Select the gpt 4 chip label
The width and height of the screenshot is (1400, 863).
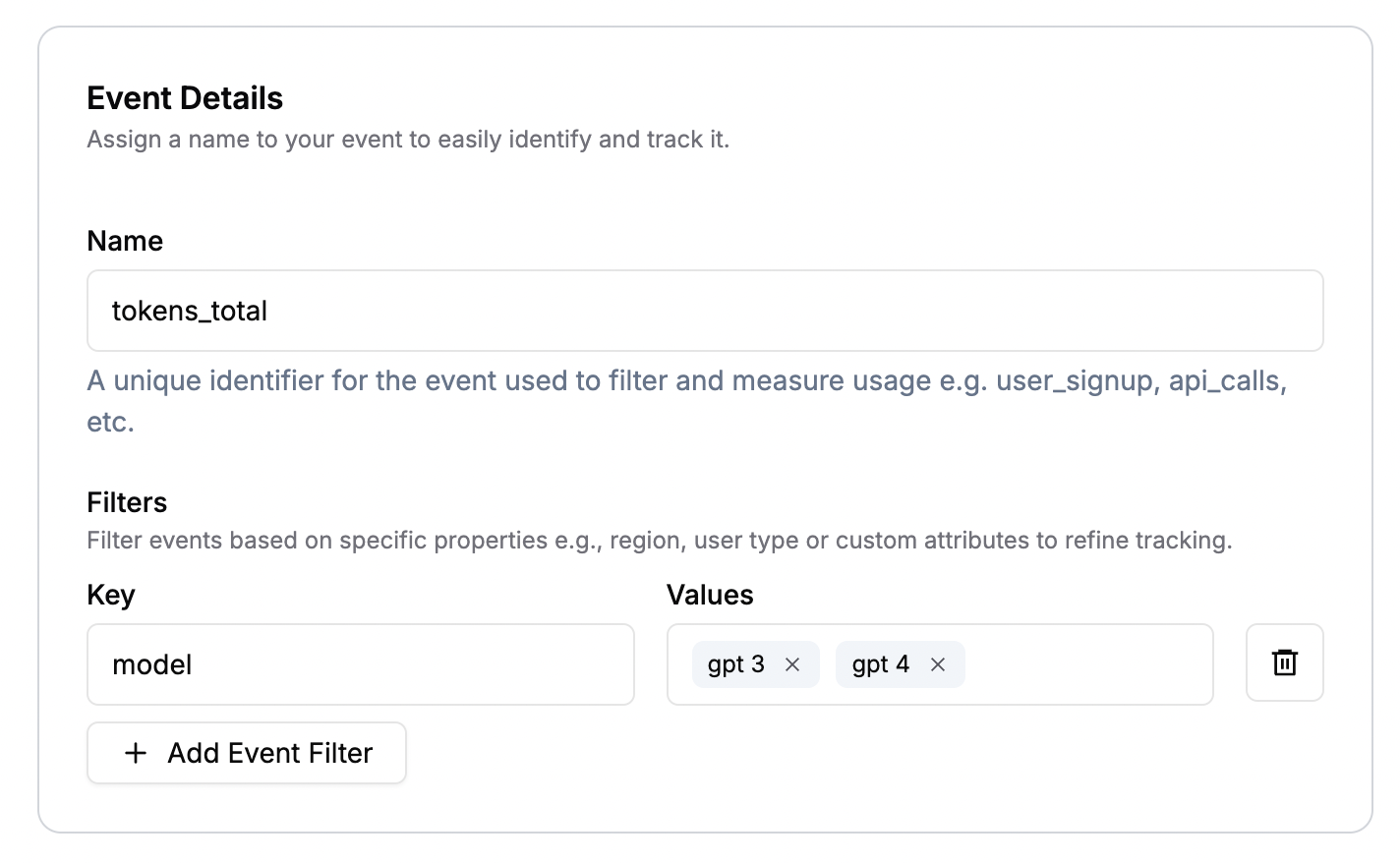pyautogui.click(x=881, y=664)
